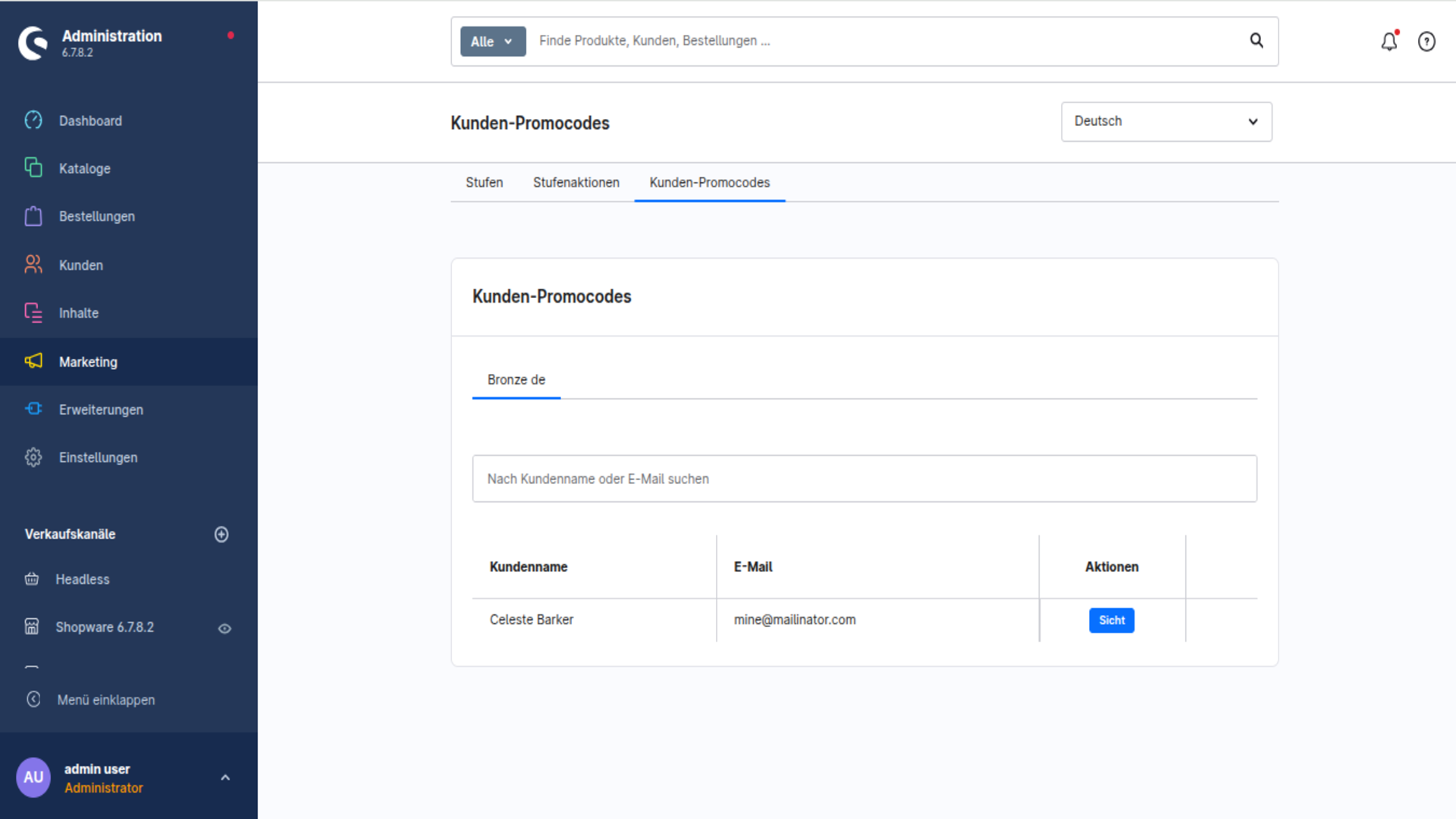This screenshot has width=1456, height=819.
Task: Click the AU user avatar
Action: 33,777
